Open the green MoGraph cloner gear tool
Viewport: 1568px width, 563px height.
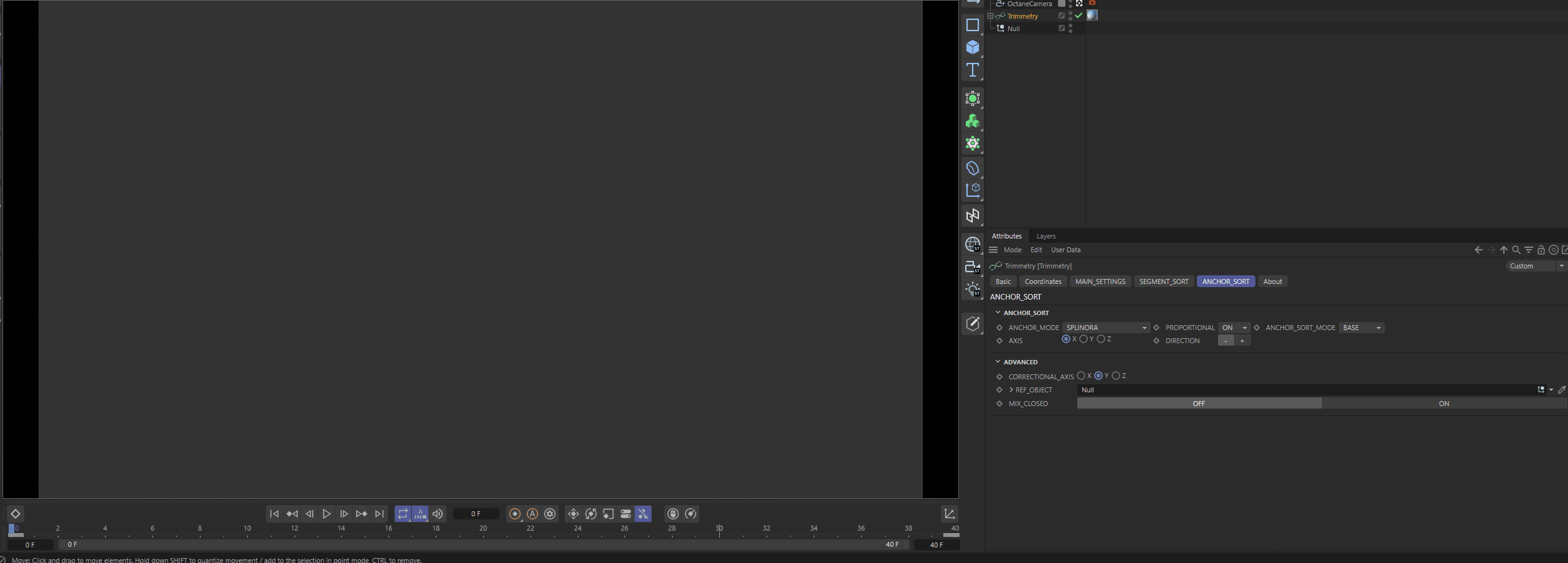click(972, 143)
